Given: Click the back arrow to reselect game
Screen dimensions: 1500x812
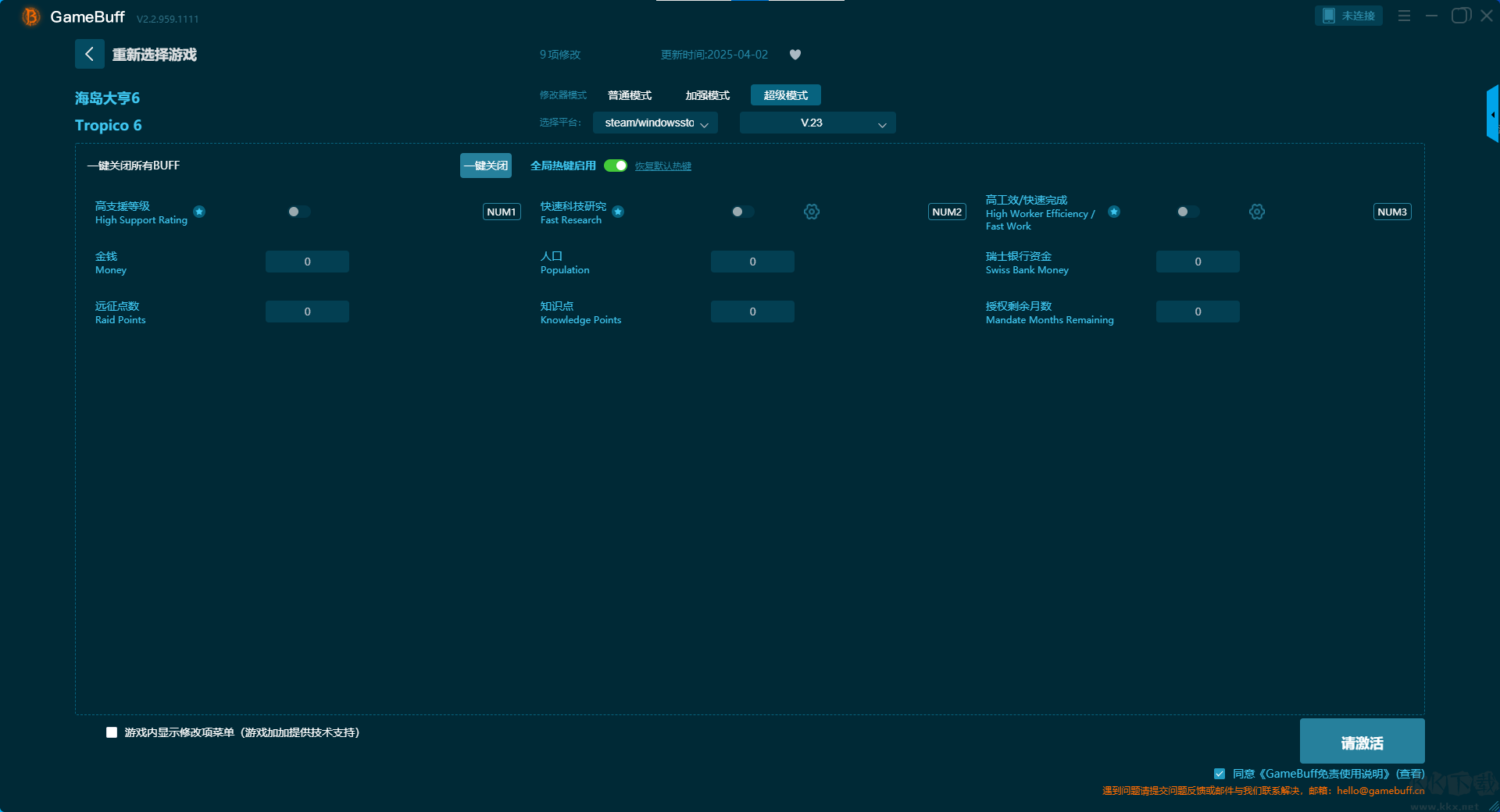Looking at the screenshot, I should pos(89,54).
